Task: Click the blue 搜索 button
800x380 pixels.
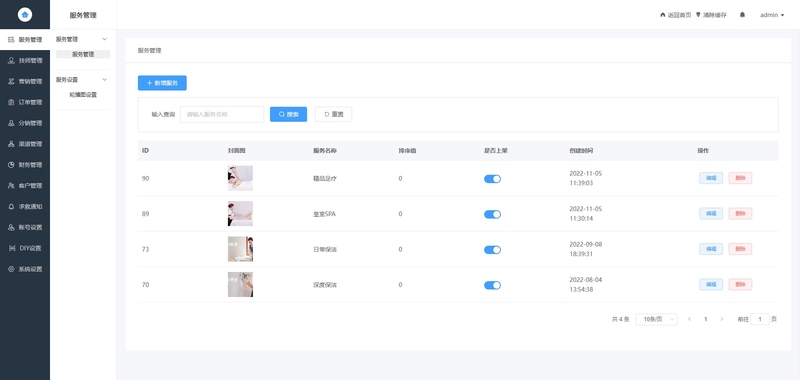Action: point(288,114)
